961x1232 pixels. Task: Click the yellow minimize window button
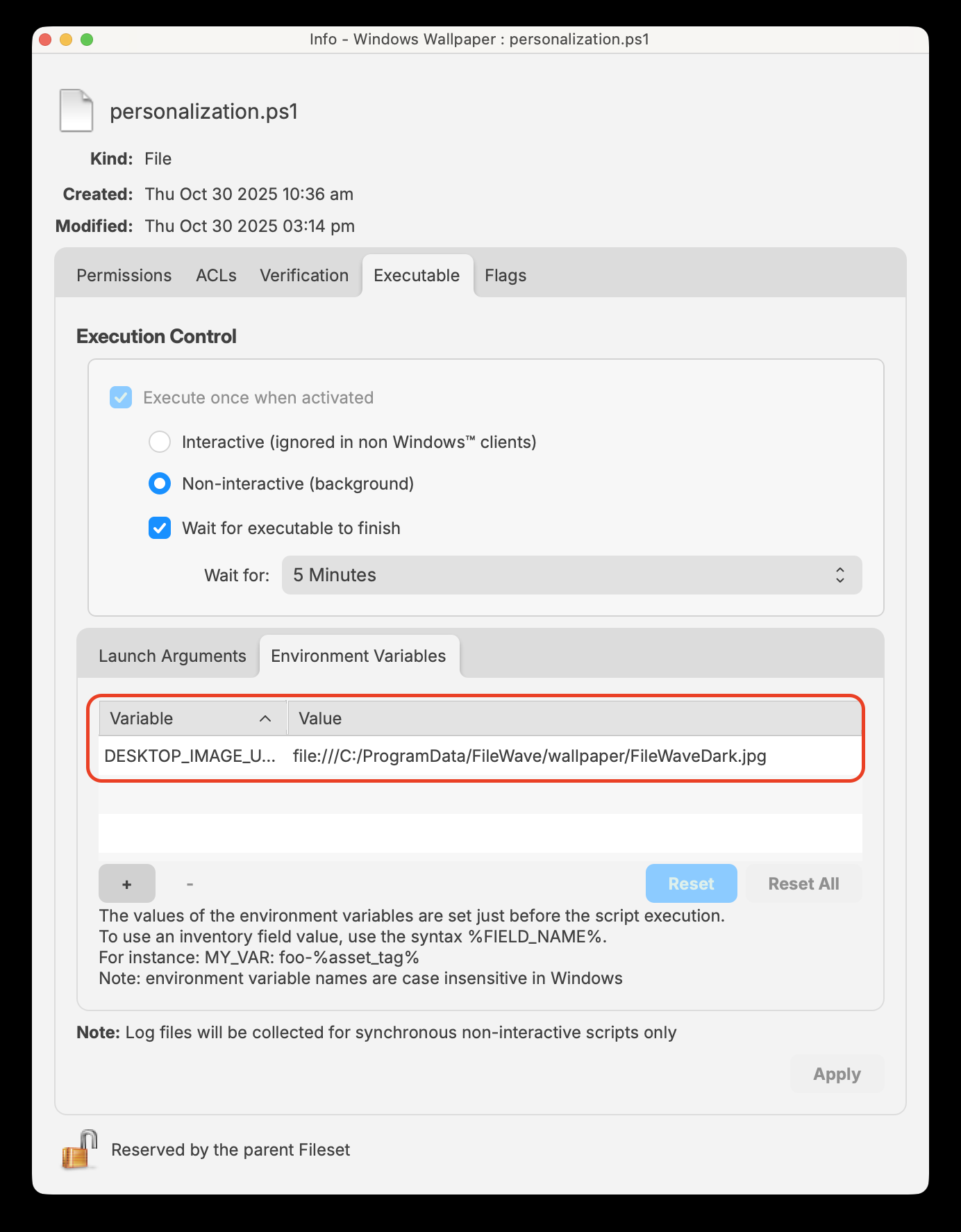pyautogui.click(x=66, y=40)
